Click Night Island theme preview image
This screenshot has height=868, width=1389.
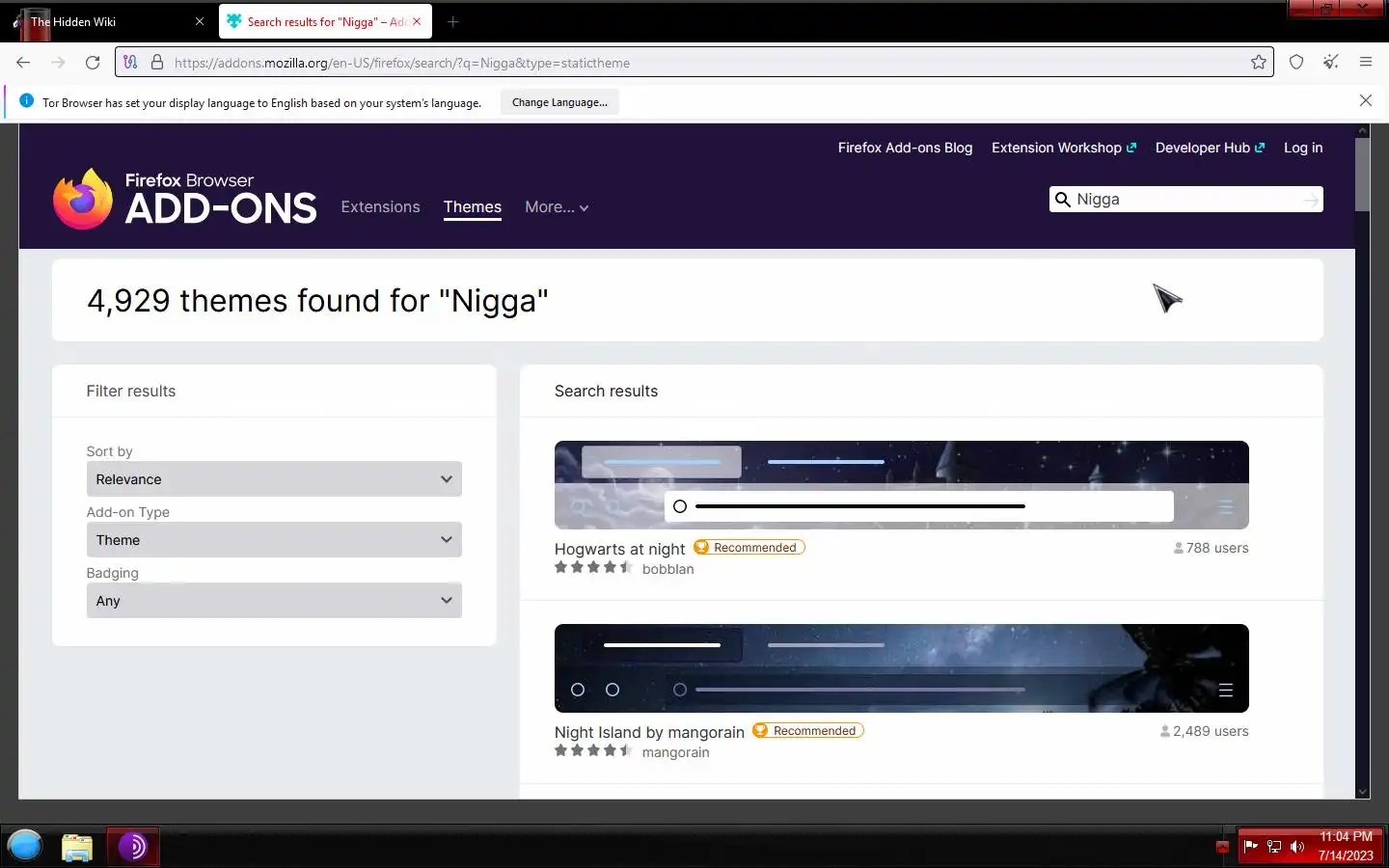point(902,668)
